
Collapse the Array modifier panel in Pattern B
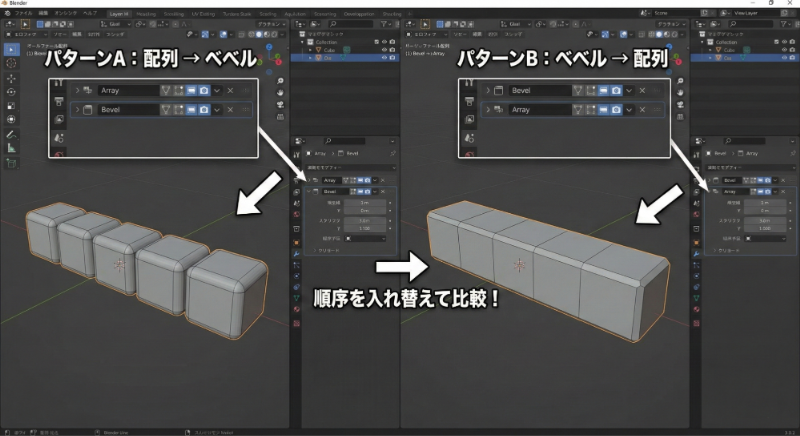[x=708, y=191]
